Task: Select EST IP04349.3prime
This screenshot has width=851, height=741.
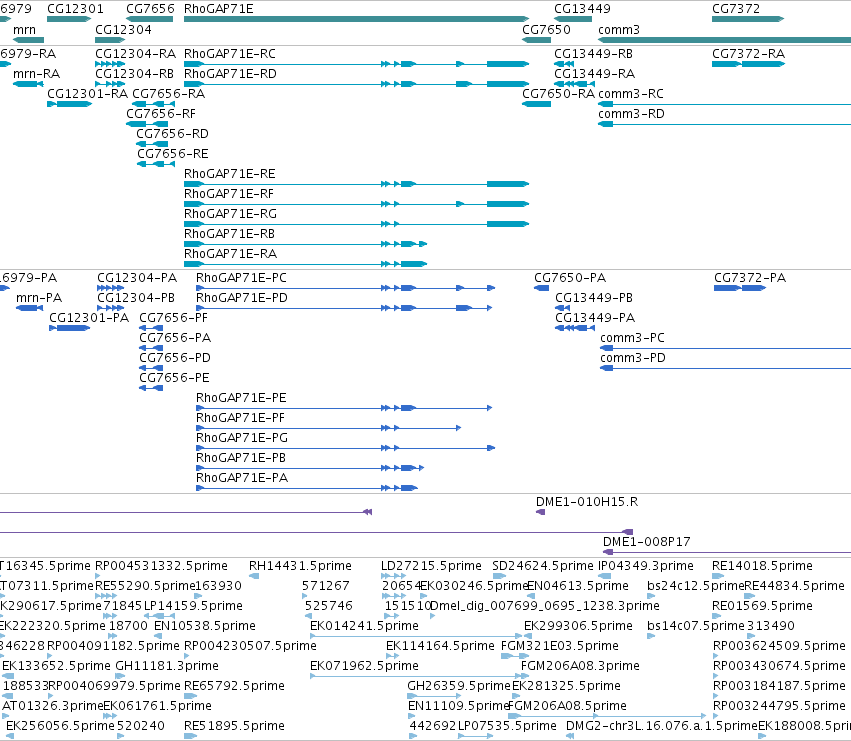Action: (x=605, y=577)
